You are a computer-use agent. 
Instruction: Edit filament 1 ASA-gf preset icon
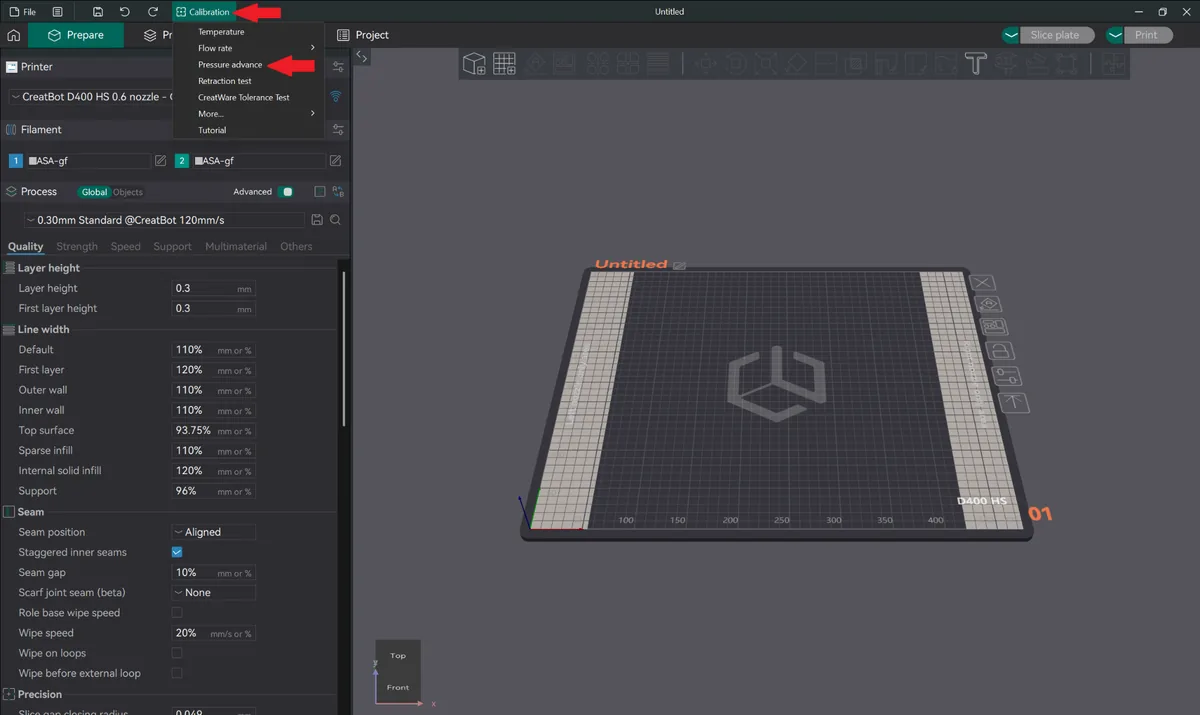[160, 161]
